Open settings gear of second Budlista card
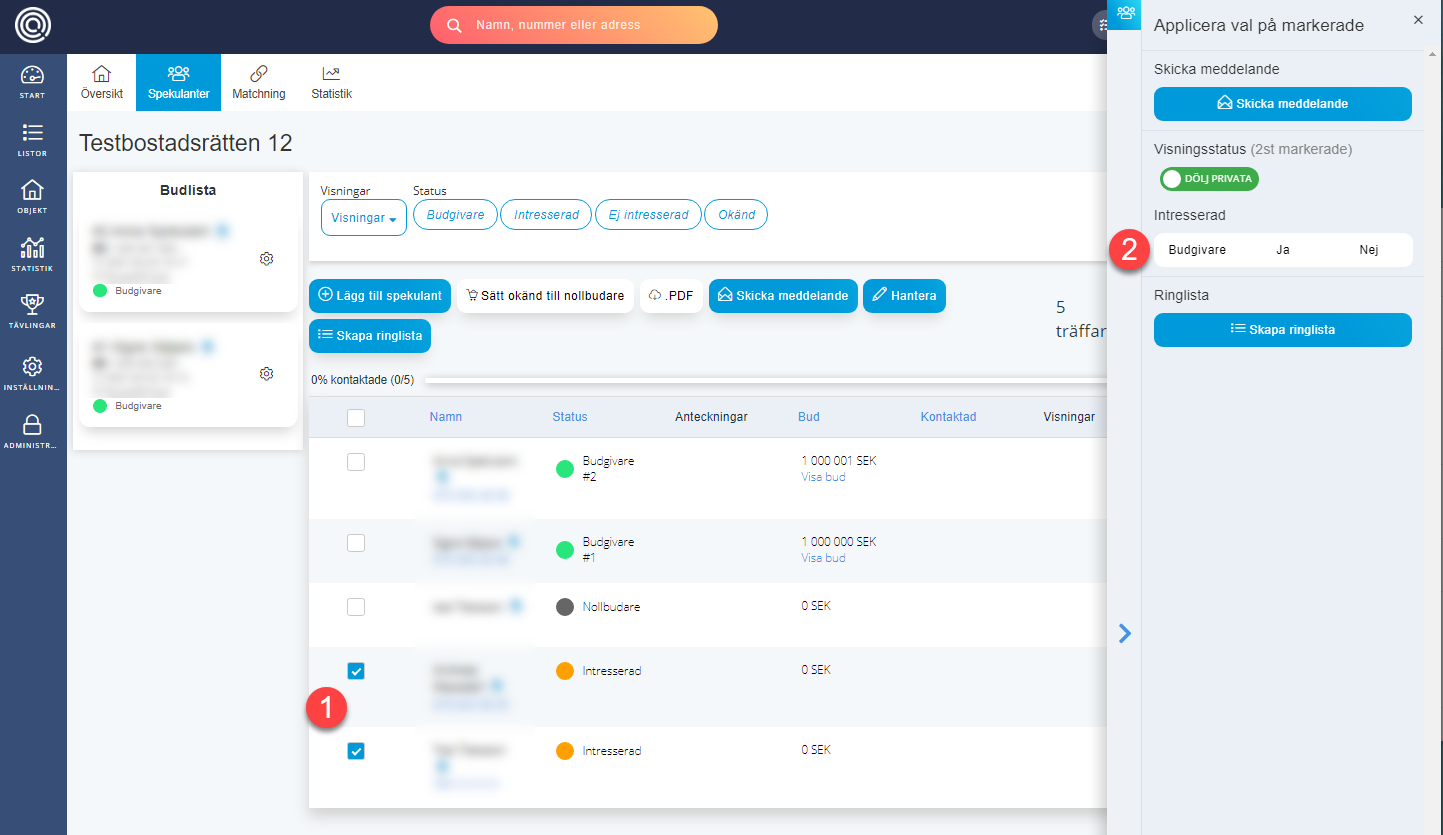 [266, 373]
